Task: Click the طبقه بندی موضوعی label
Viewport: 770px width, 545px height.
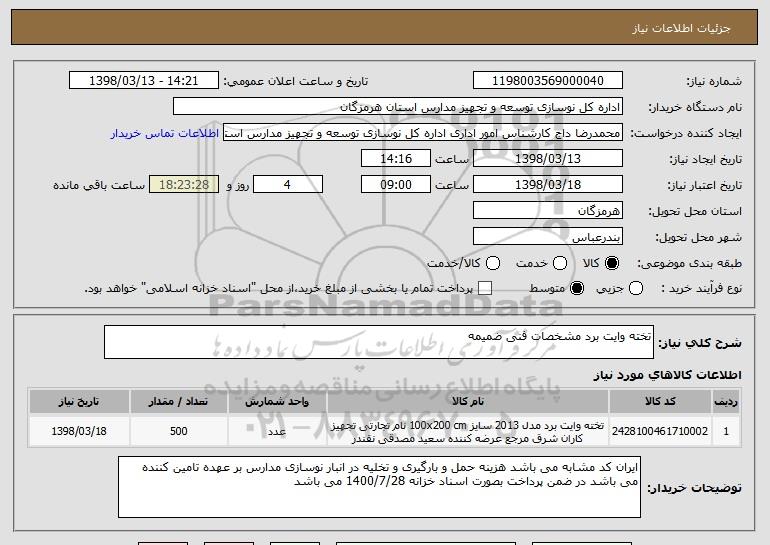Action: 689,263
